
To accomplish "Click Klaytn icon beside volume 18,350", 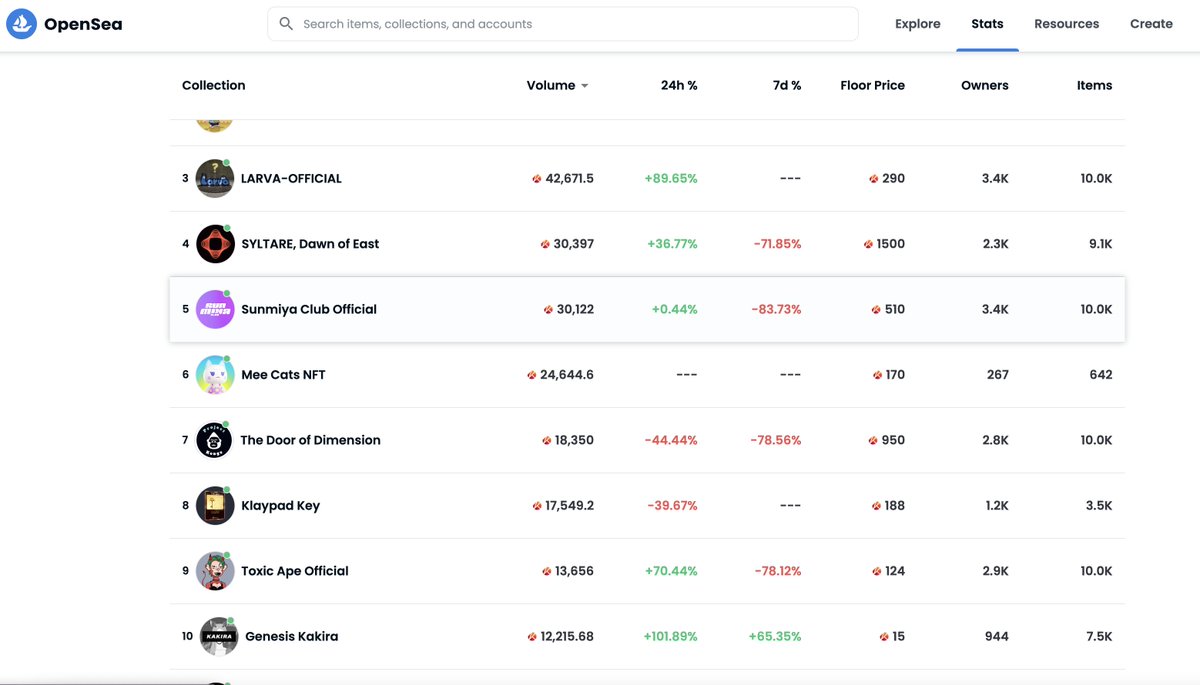I will [x=547, y=440].
